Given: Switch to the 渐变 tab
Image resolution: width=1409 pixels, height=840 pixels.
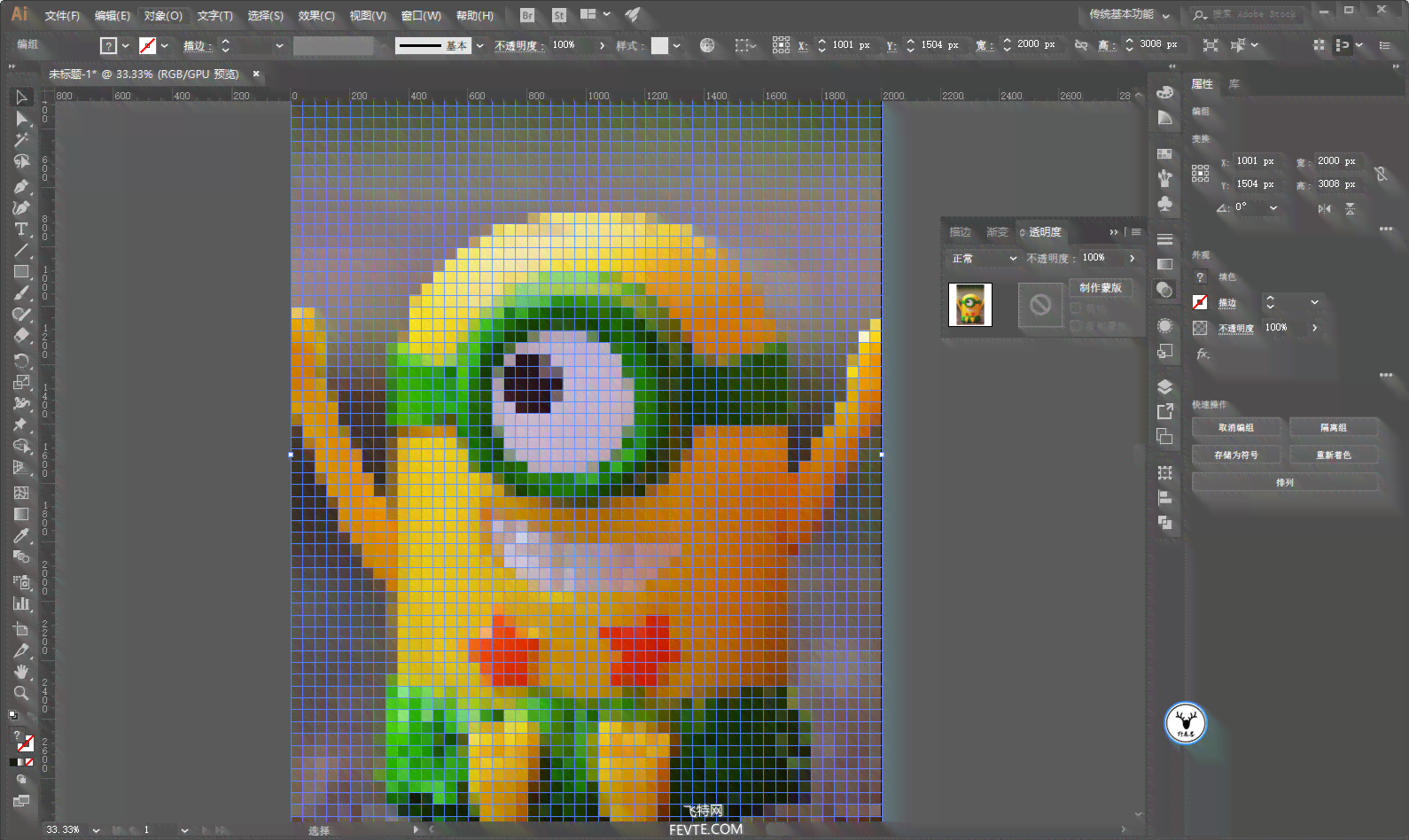Looking at the screenshot, I should pos(997,232).
